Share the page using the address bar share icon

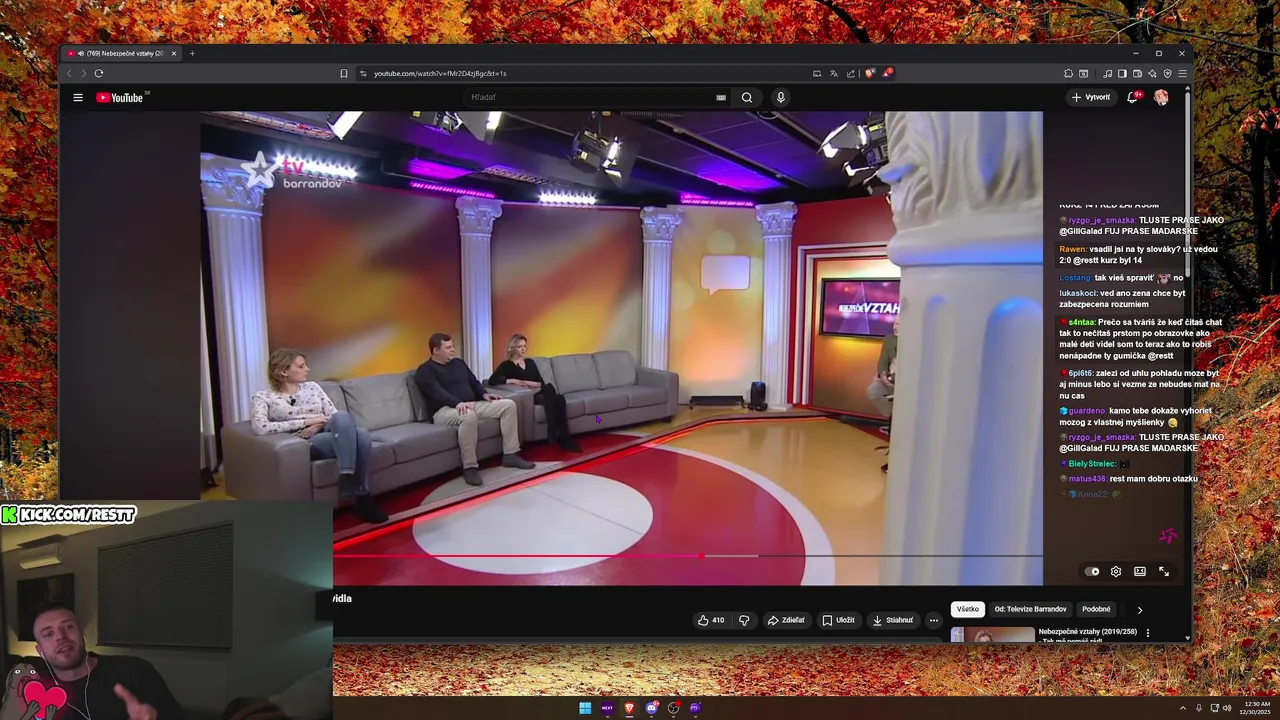(x=851, y=73)
